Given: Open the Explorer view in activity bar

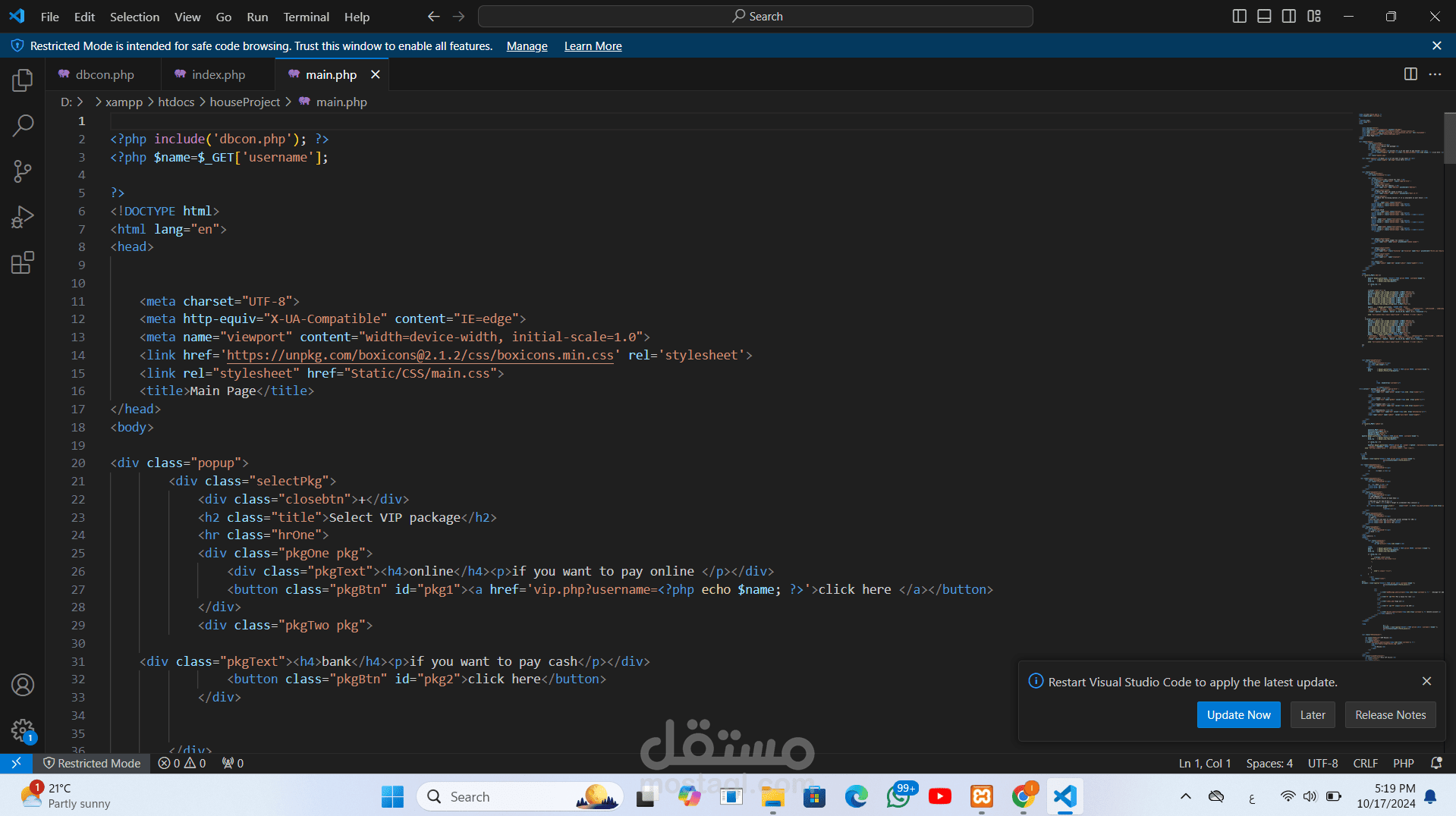Looking at the screenshot, I should pos(23,80).
